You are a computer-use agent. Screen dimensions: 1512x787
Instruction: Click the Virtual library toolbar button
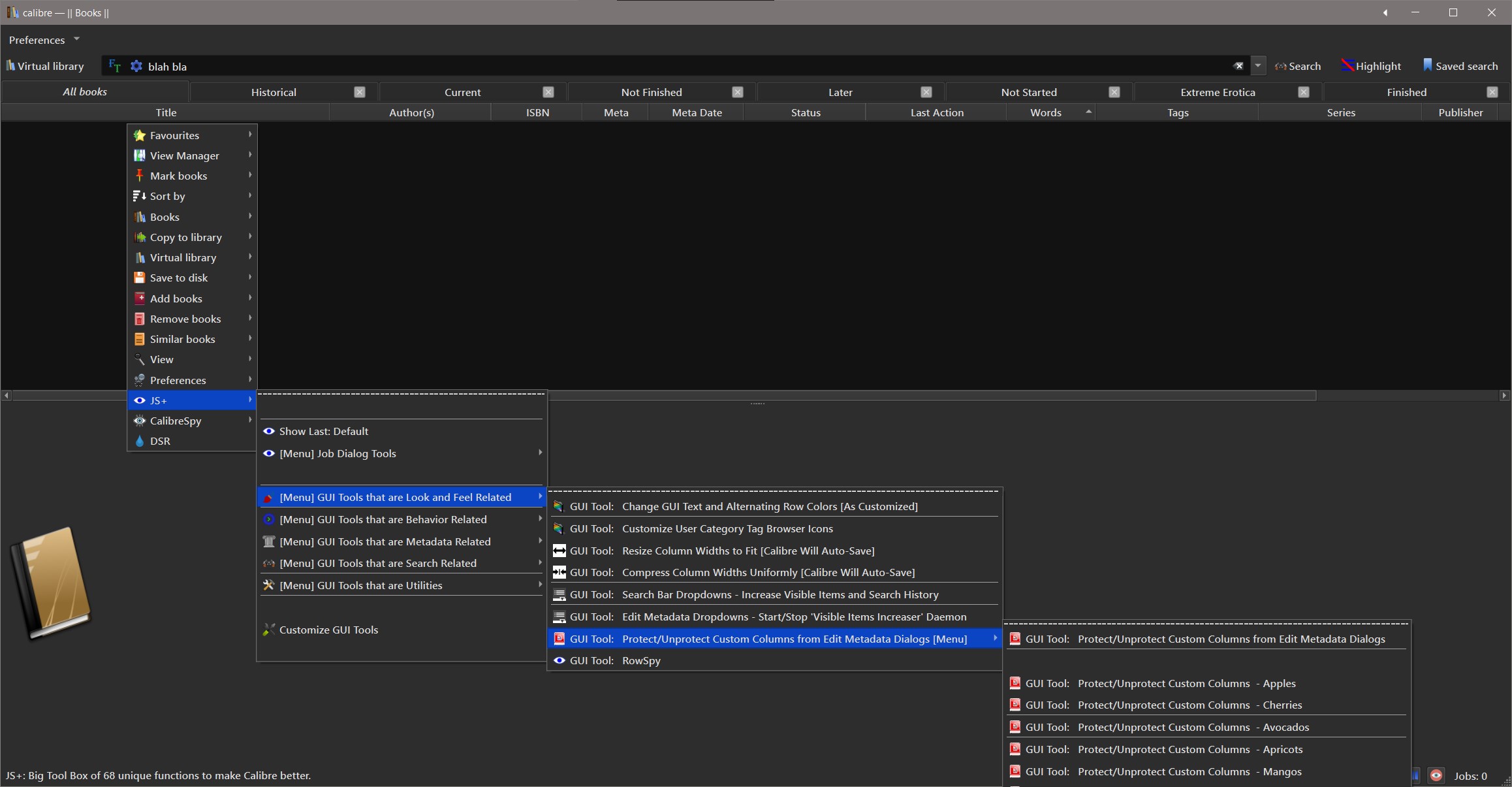(x=44, y=66)
